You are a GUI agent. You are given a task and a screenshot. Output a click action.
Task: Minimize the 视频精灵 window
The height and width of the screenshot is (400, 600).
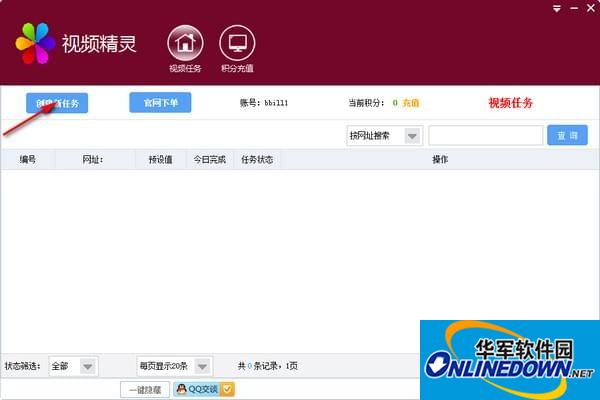coord(574,8)
